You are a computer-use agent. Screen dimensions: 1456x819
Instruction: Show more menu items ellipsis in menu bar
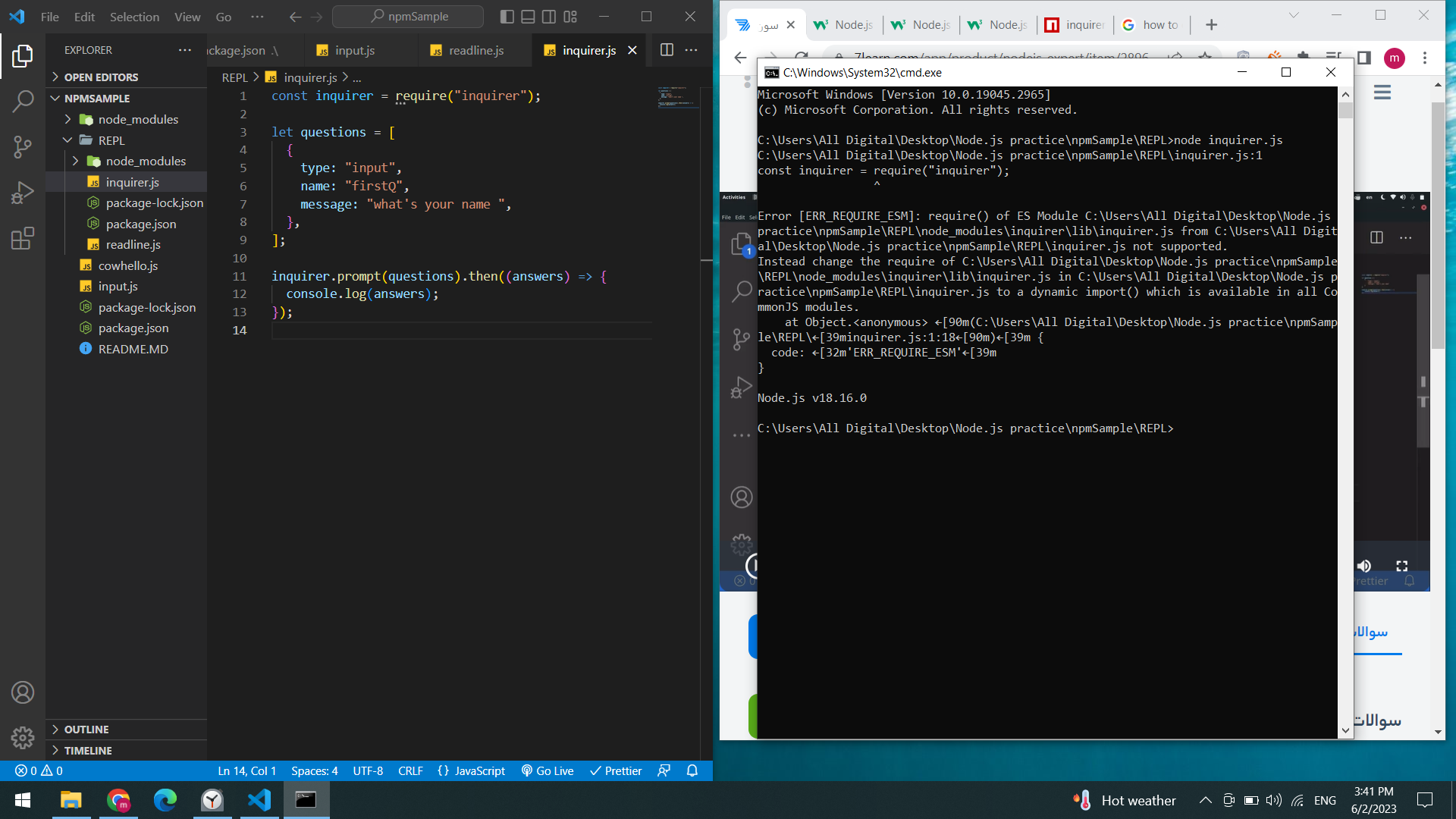[257, 17]
